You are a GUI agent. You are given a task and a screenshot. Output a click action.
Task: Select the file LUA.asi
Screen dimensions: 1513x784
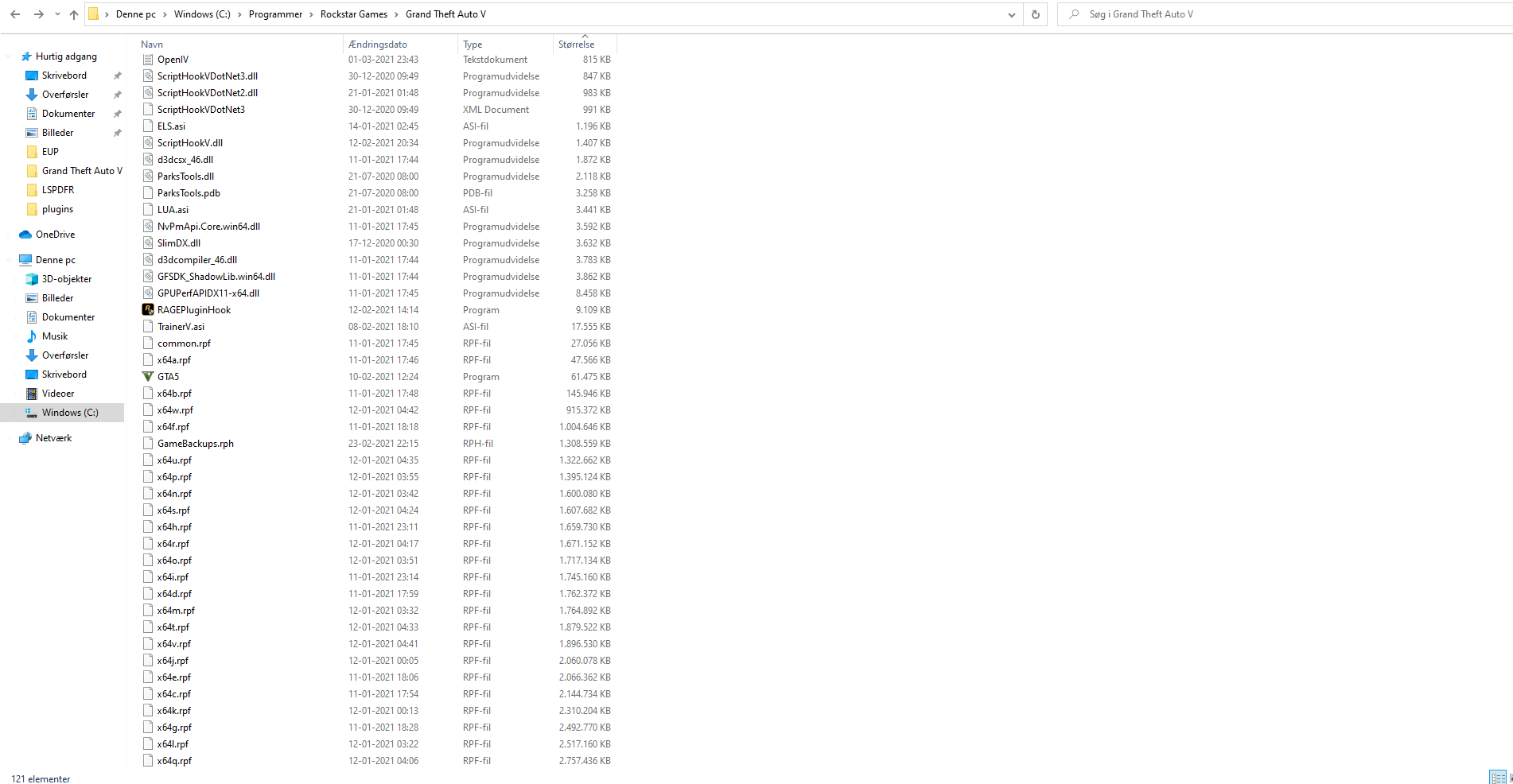[x=173, y=210]
